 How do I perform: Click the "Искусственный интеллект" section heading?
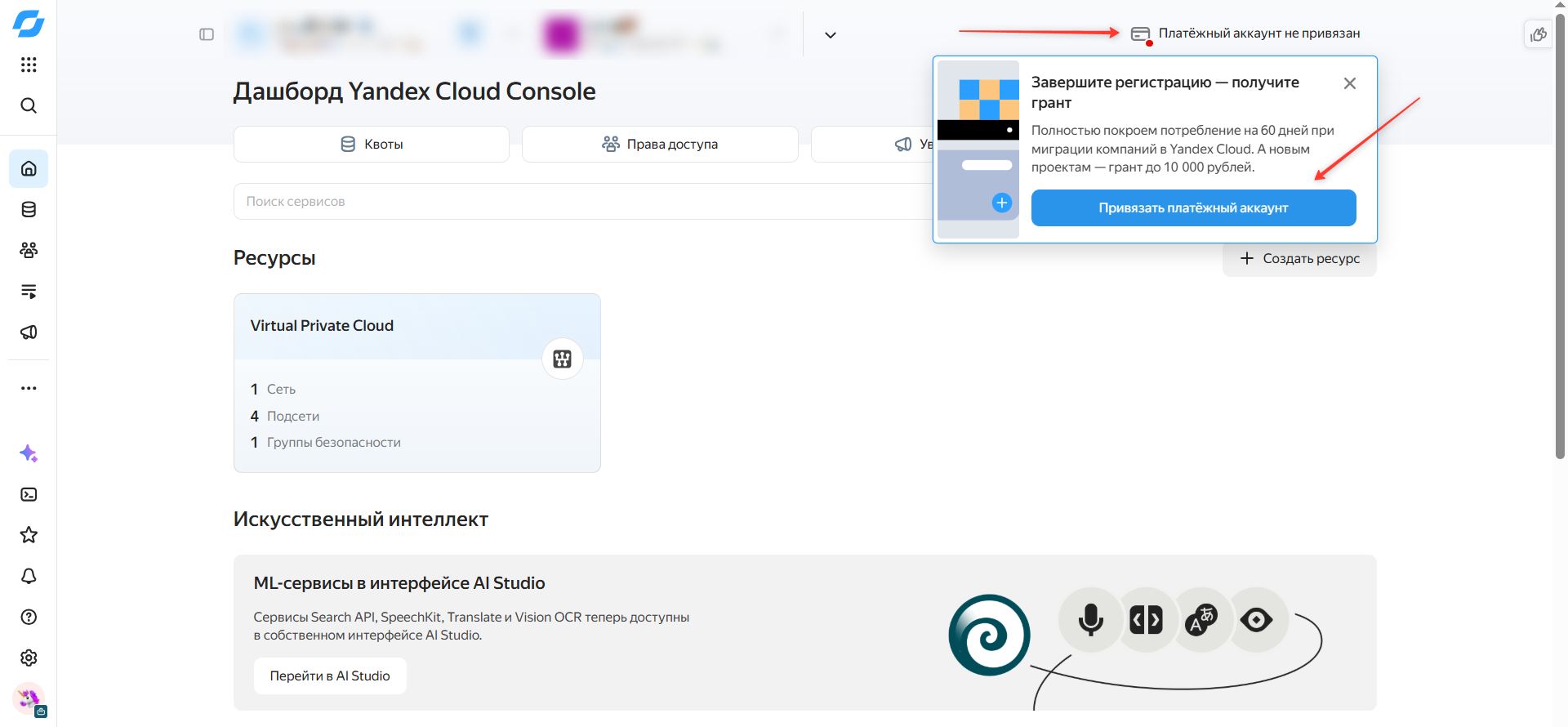point(361,520)
